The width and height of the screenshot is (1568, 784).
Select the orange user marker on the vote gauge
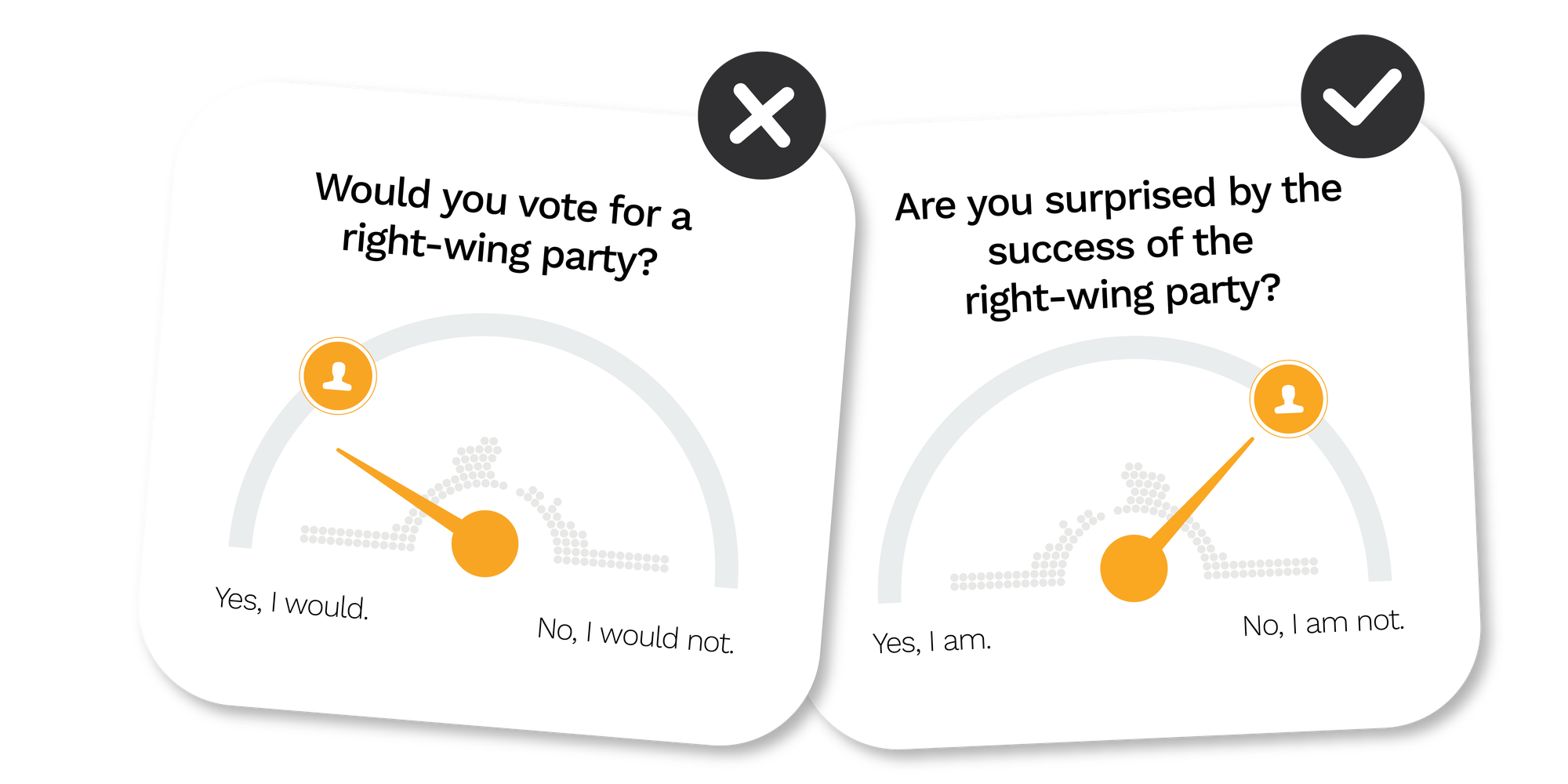pos(338,376)
